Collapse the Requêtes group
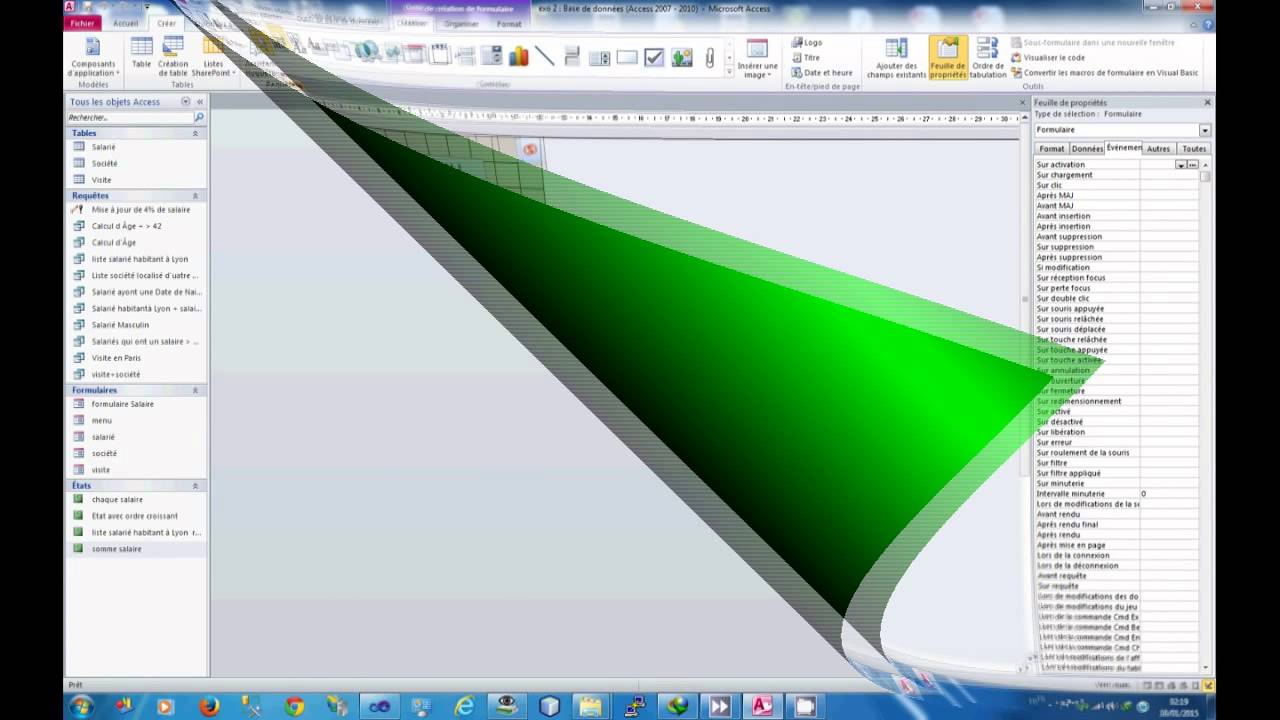 coord(195,196)
